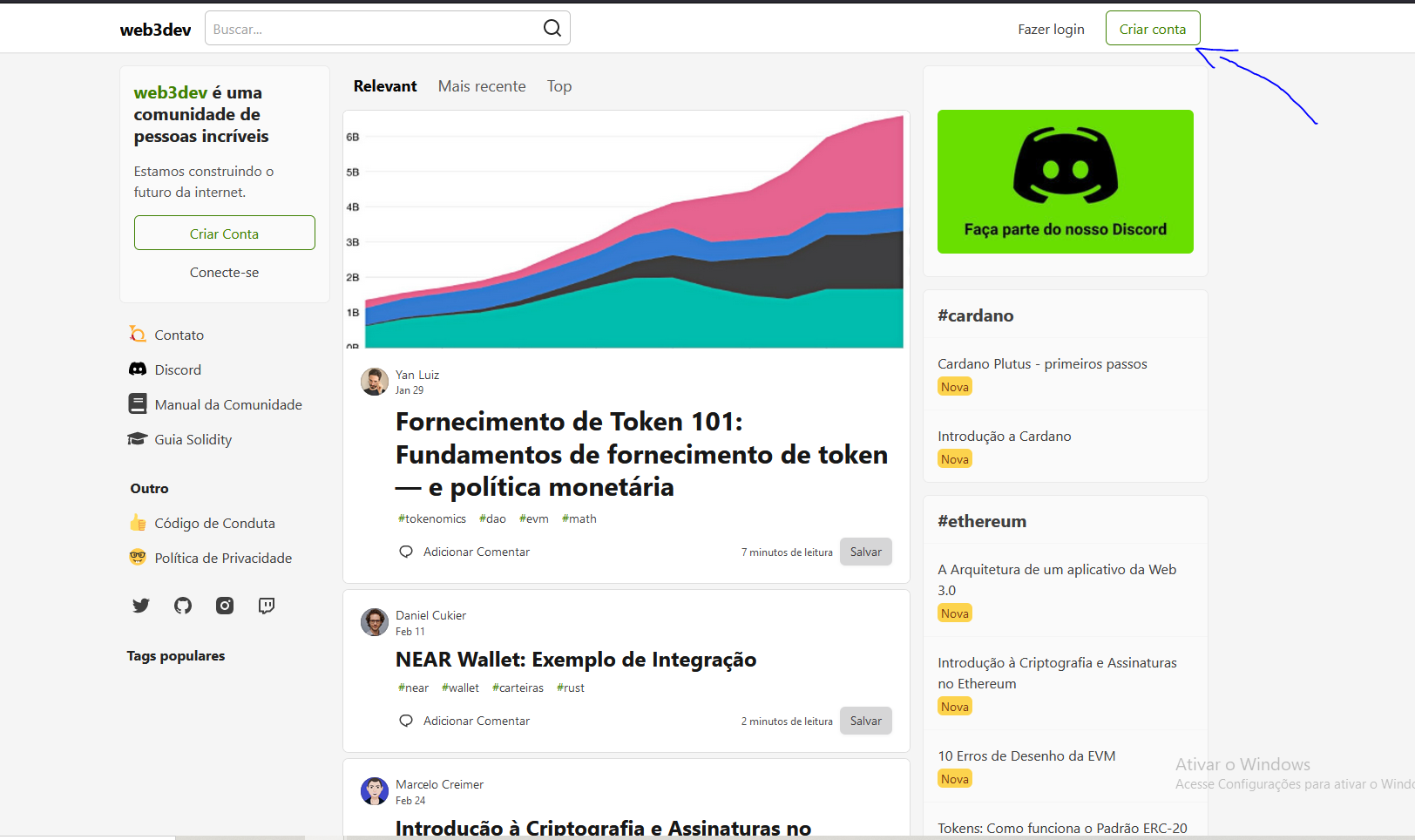Open the Twitch icon
Screen dimensions: 1415x840
pos(266,606)
